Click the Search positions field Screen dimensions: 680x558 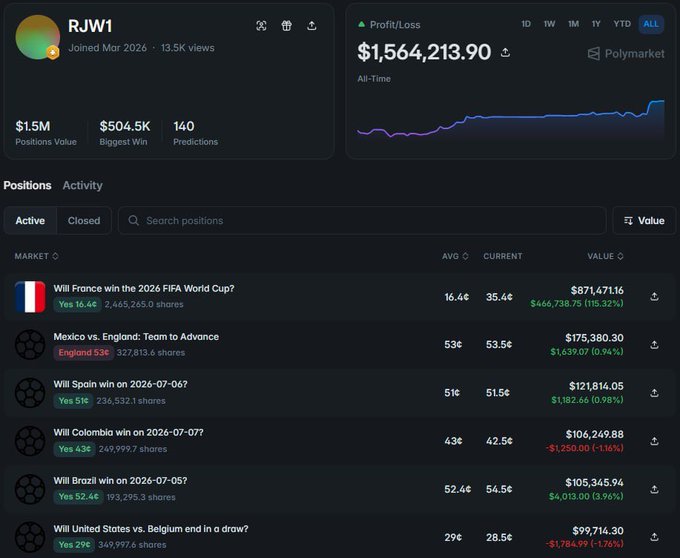tap(362, 220)
